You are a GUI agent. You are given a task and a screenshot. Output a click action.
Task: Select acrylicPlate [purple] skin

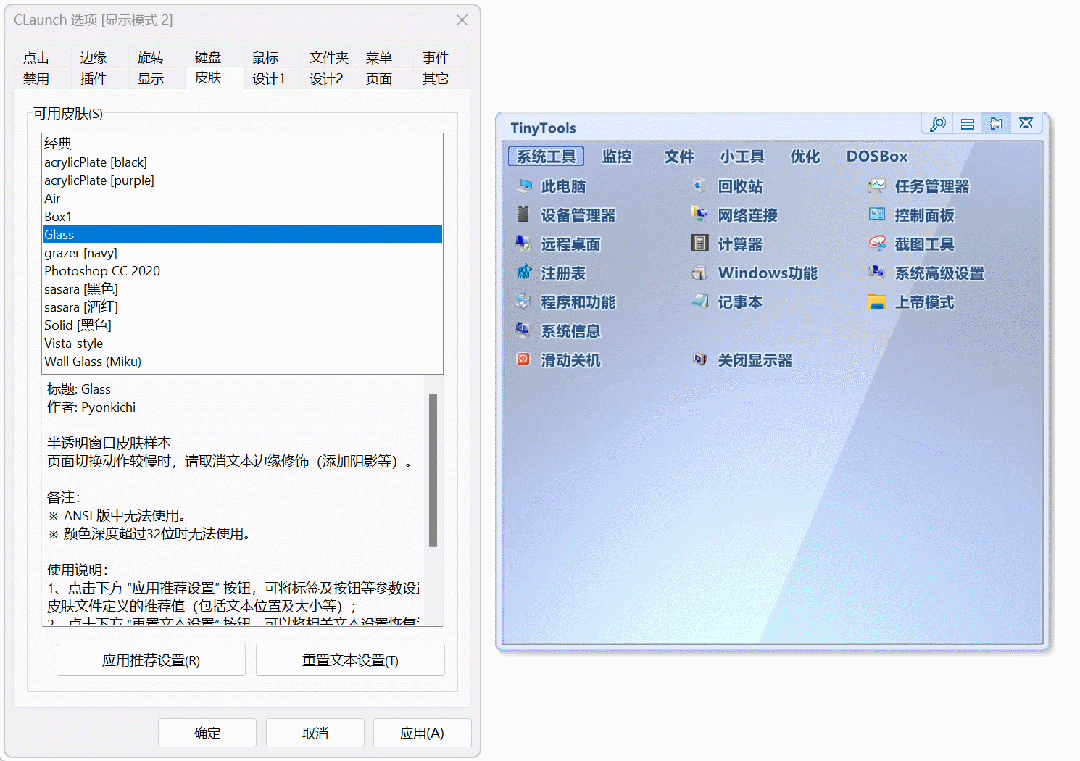point(242,180)
